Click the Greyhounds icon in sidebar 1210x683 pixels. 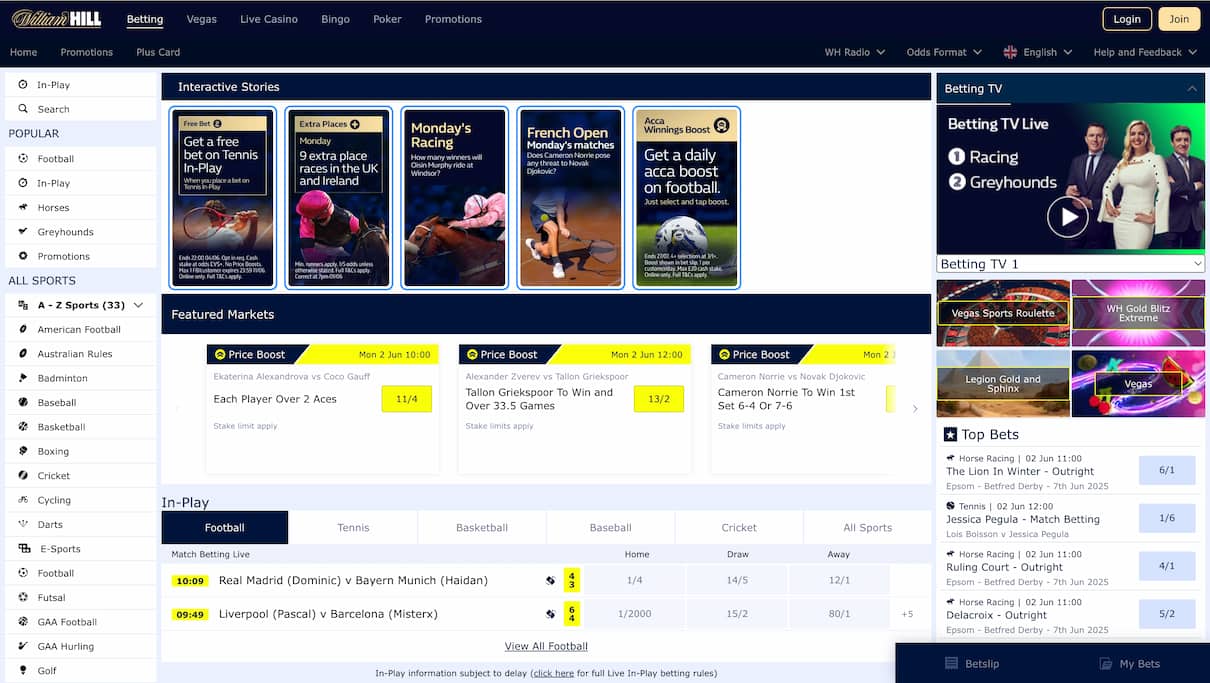pos(23,231)
